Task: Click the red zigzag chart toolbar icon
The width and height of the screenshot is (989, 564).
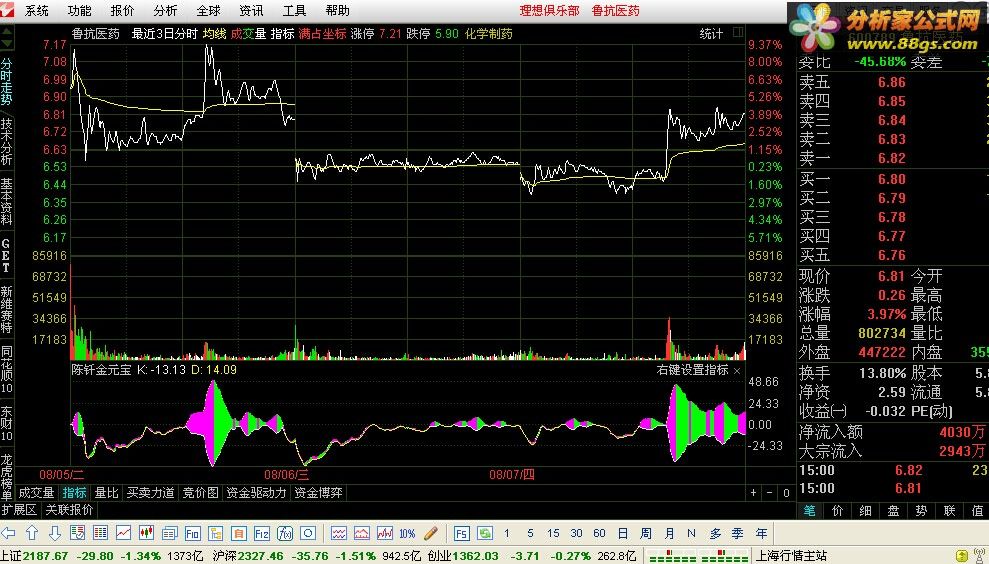Action: coord(385,533)
